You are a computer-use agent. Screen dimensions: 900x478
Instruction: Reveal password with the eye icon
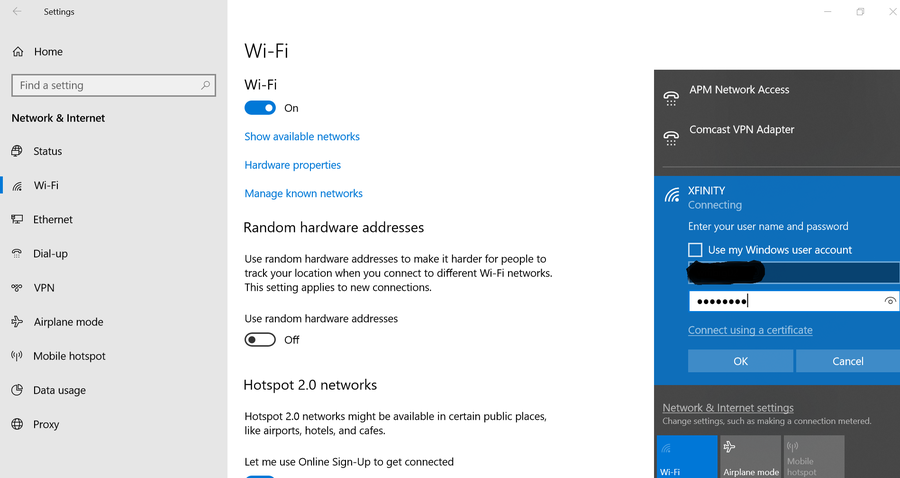coord(890,301)
